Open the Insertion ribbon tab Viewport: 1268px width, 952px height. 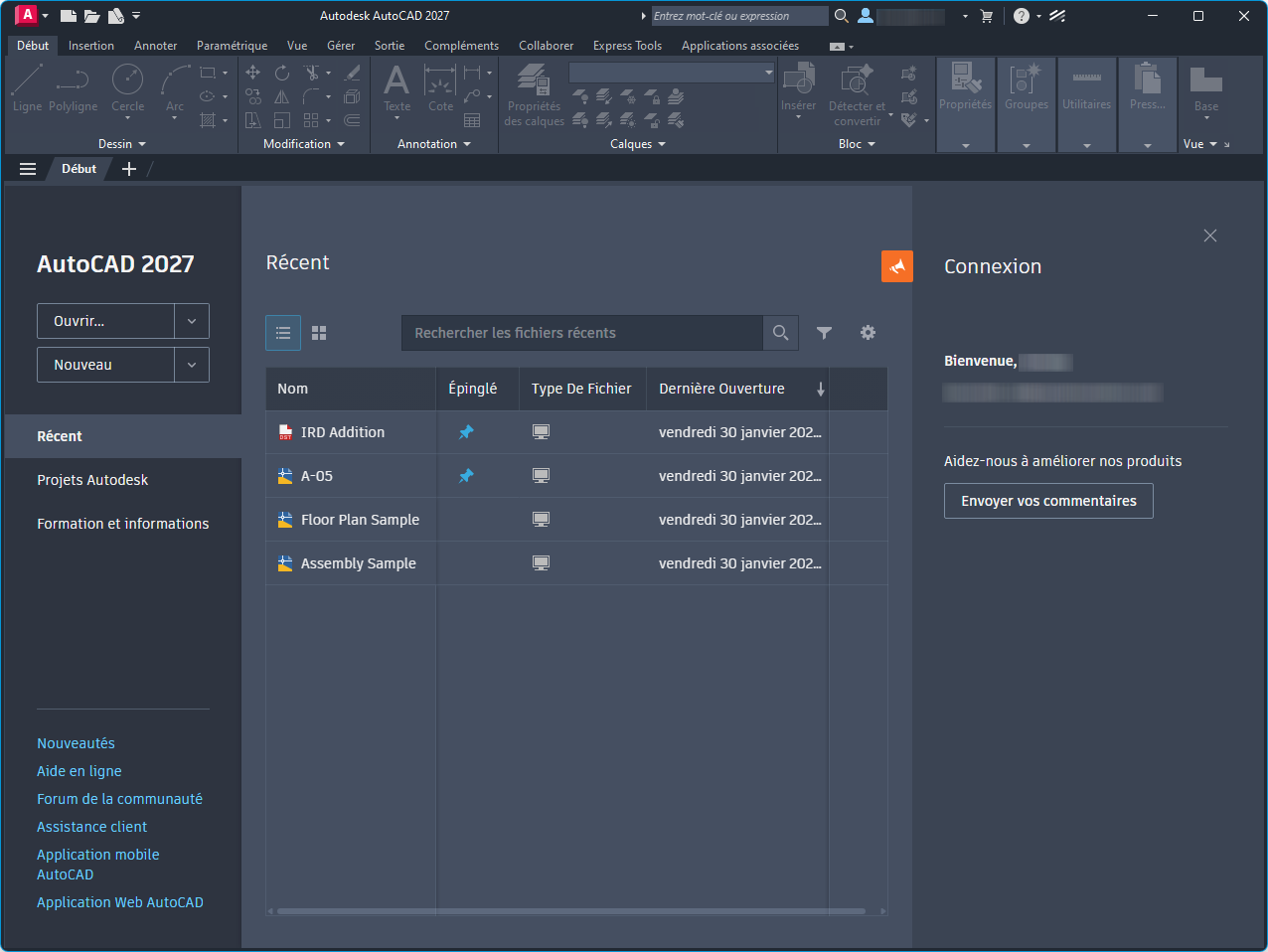[91, 46]
